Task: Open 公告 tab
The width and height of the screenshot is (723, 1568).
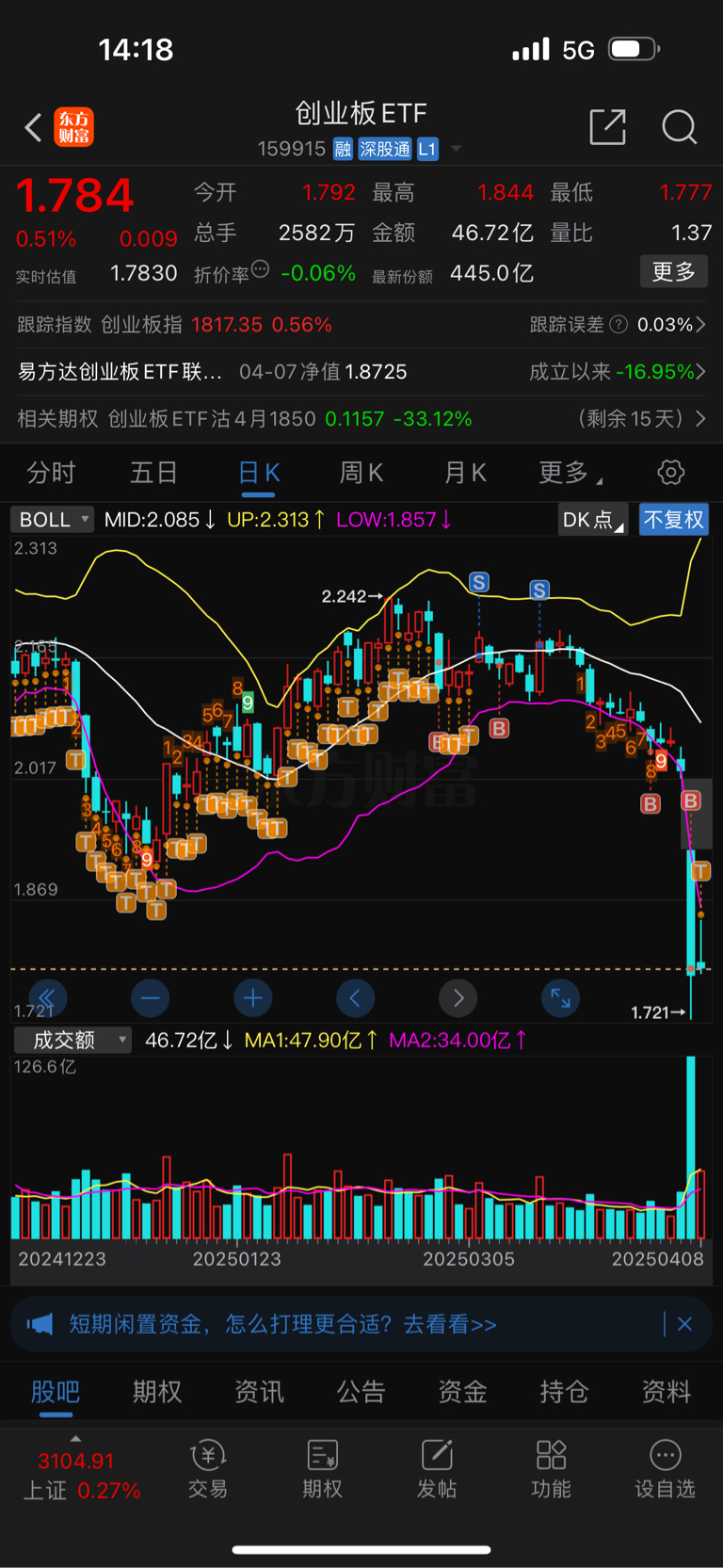Action: 361,1391
